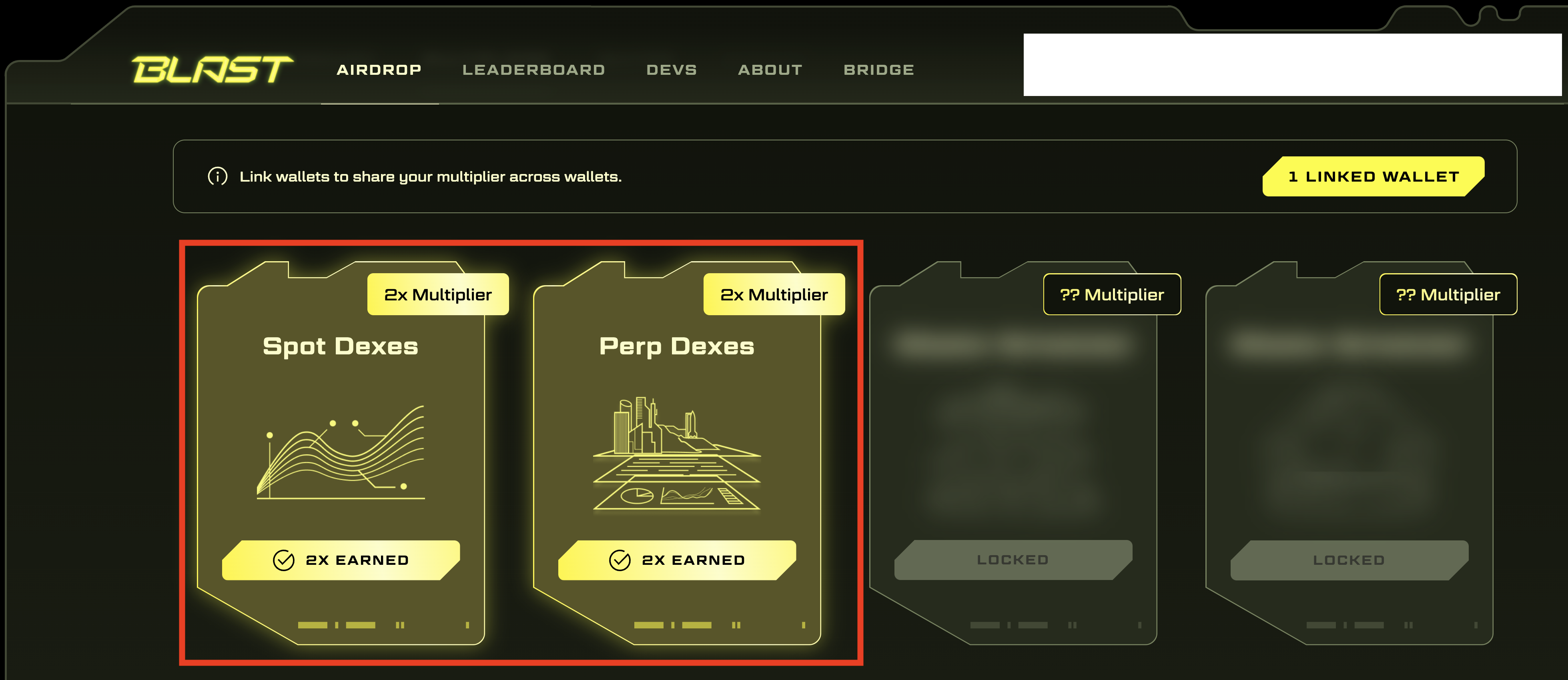Open the Airdrop tab
Image resolution: width=1568 pixels, height=680 pixels.
379,70
